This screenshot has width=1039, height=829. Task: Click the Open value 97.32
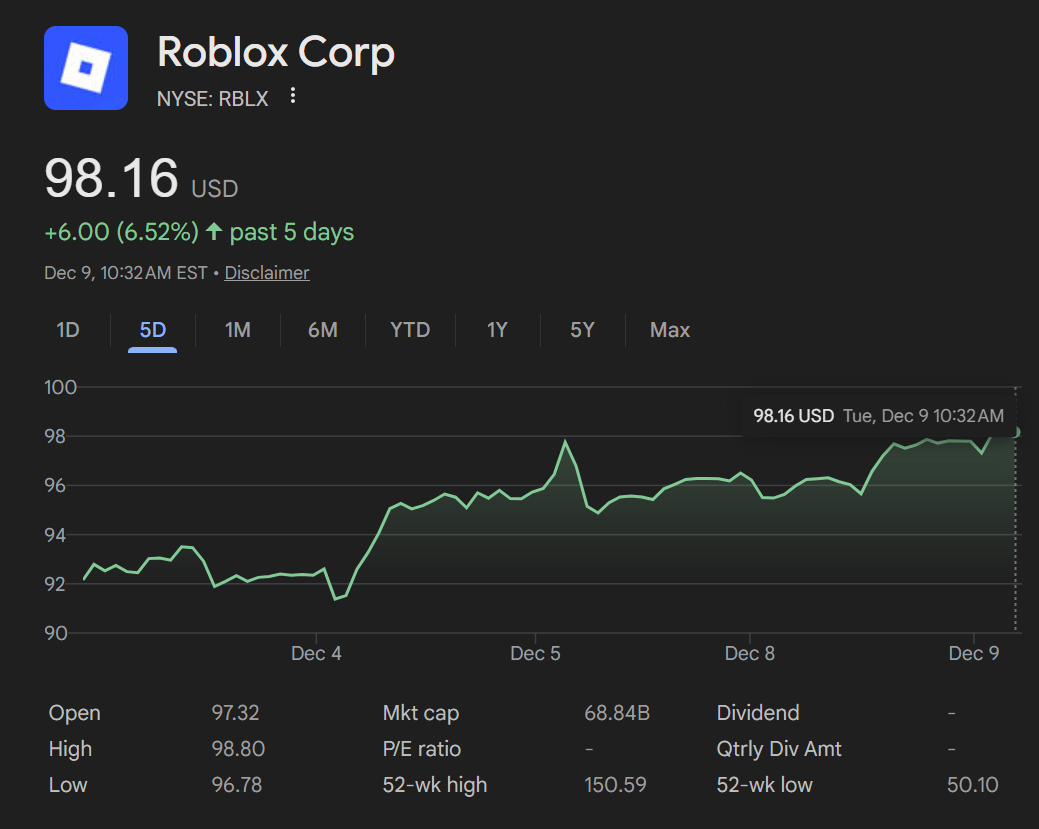[x=235, y=712]
